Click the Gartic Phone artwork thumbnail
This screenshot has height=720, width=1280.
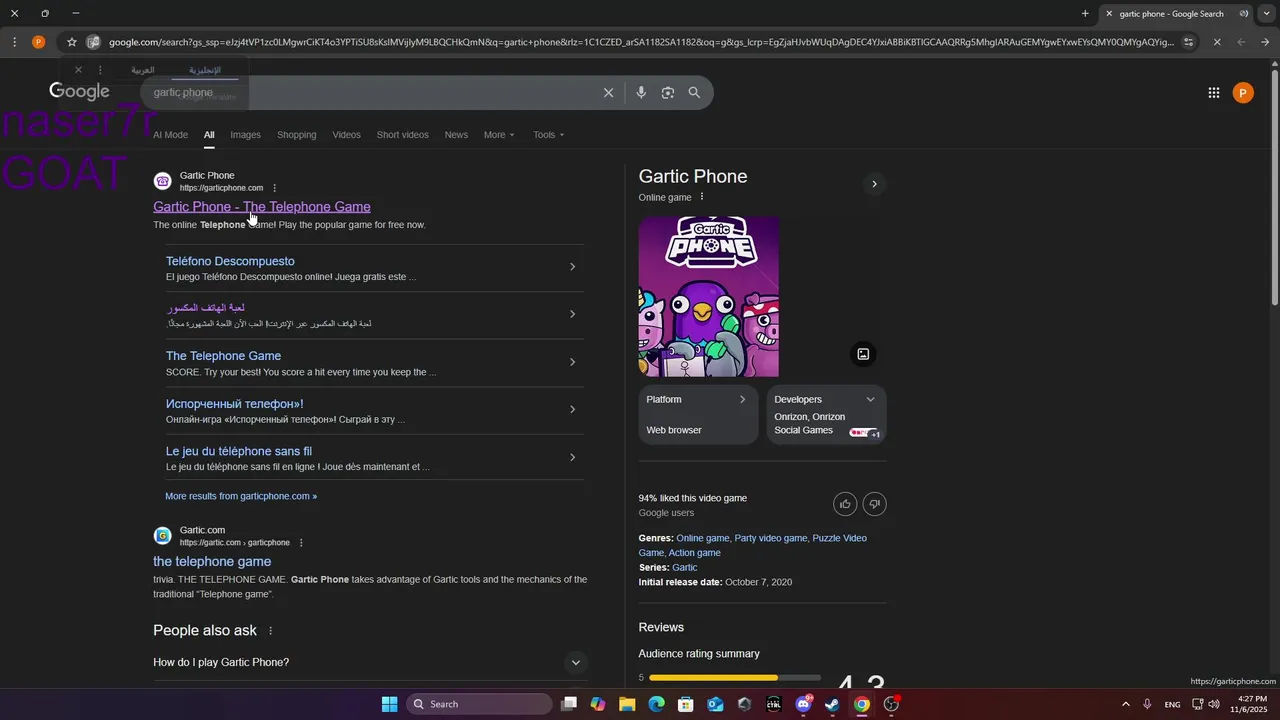(x=709, y=297)
